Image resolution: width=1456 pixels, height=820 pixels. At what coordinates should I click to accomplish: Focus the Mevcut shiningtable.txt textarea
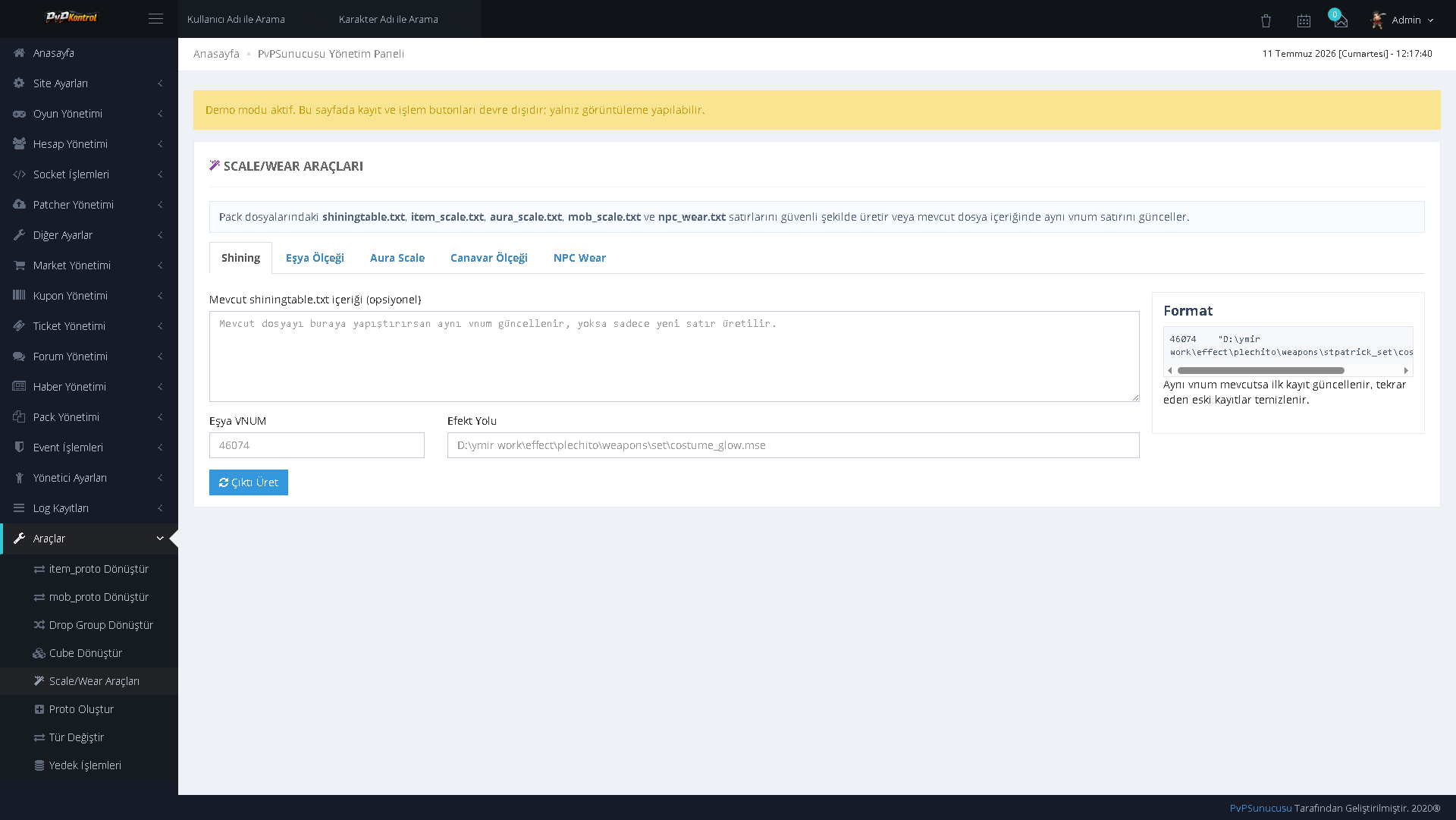click(x=674, y=357)
